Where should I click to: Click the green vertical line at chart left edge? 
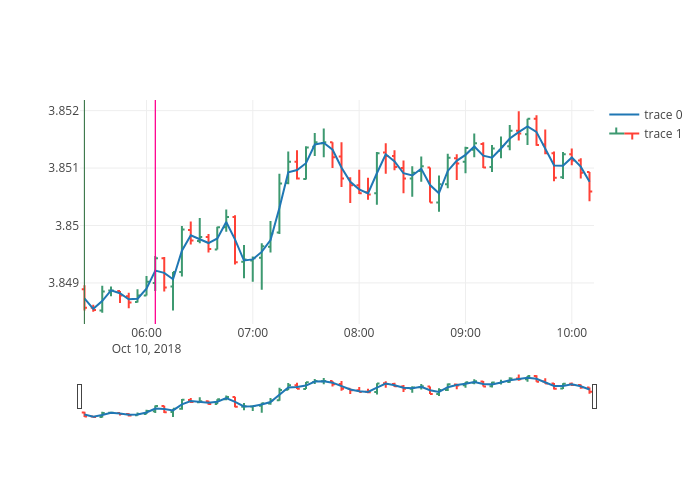(x=84, y=200)
